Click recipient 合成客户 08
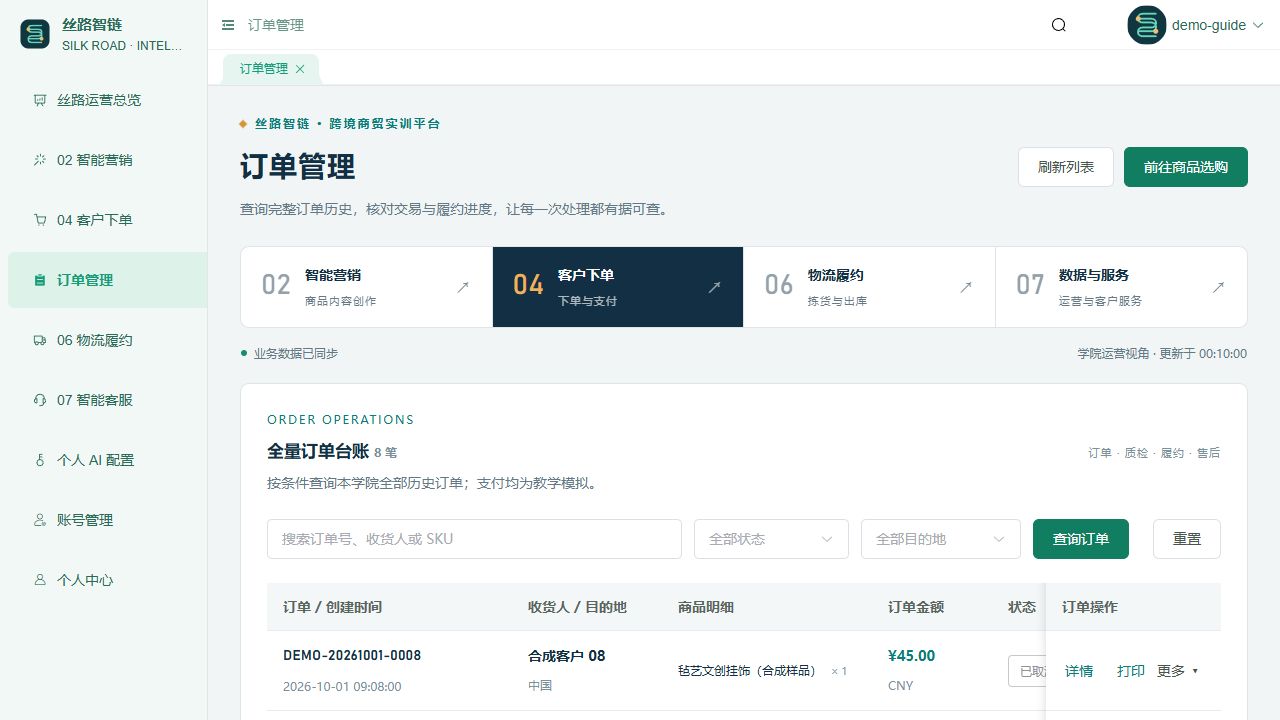 566,656
